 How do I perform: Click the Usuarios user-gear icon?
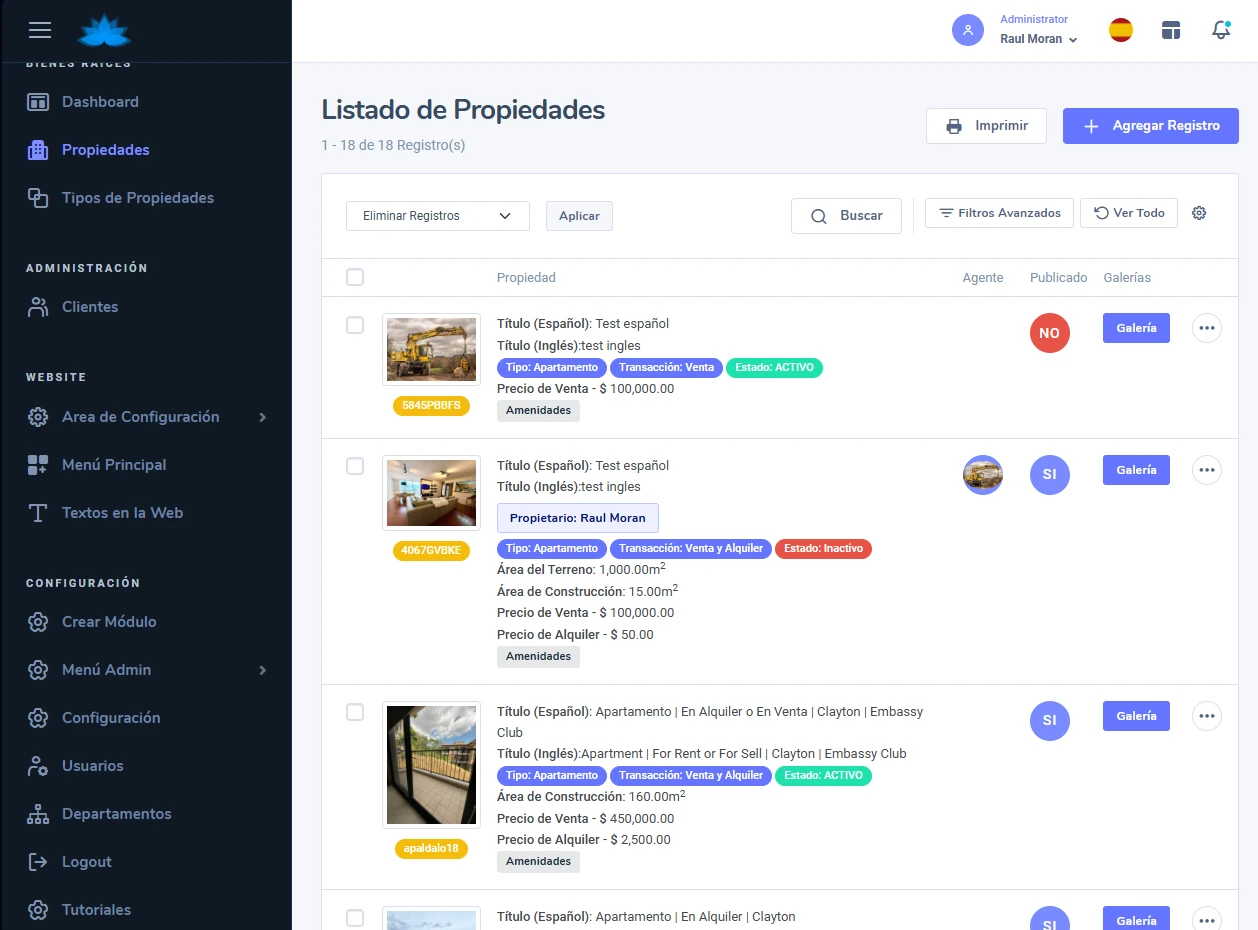(38, 766)
